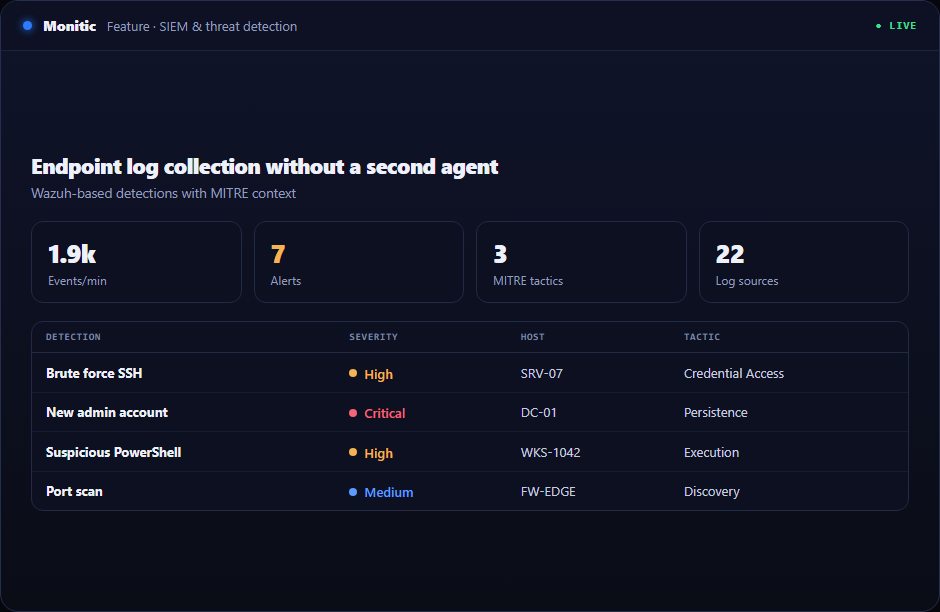Click High severity label for Suspicious PowerShell

[379, 454]
